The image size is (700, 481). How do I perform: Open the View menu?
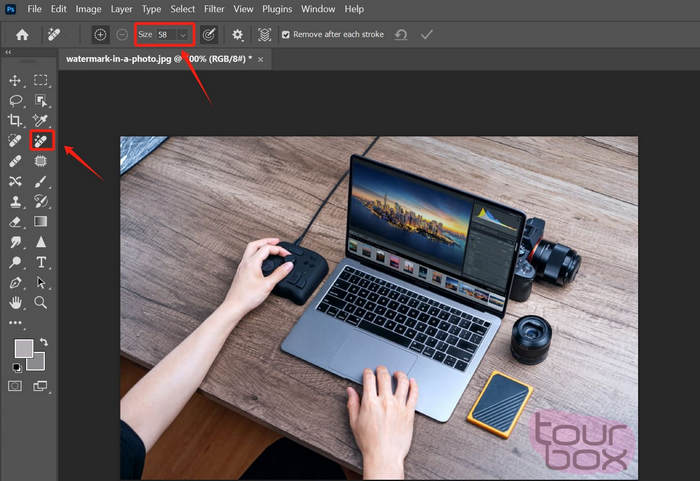[243, 9]
